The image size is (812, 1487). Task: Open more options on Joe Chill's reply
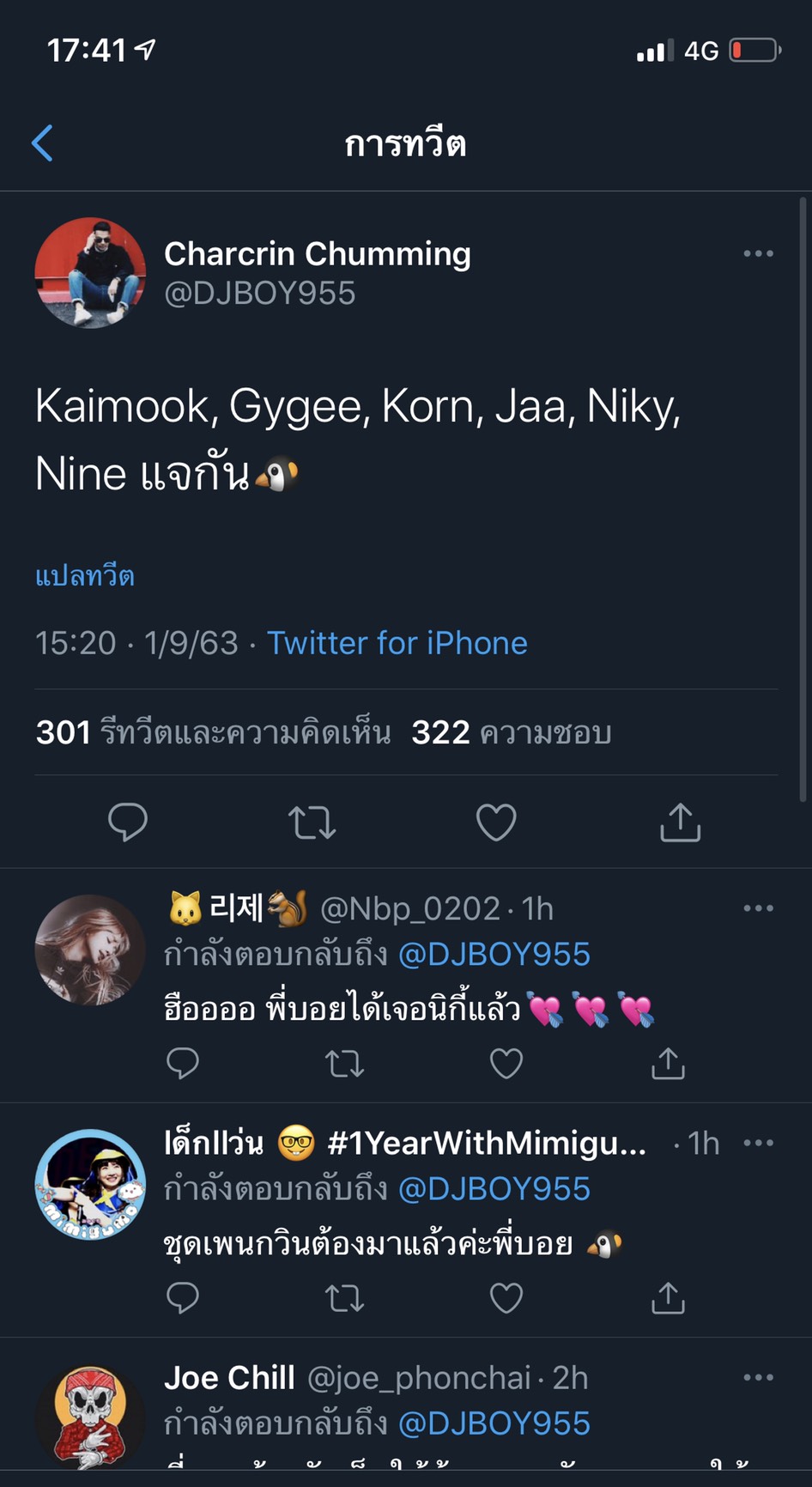758,1377
